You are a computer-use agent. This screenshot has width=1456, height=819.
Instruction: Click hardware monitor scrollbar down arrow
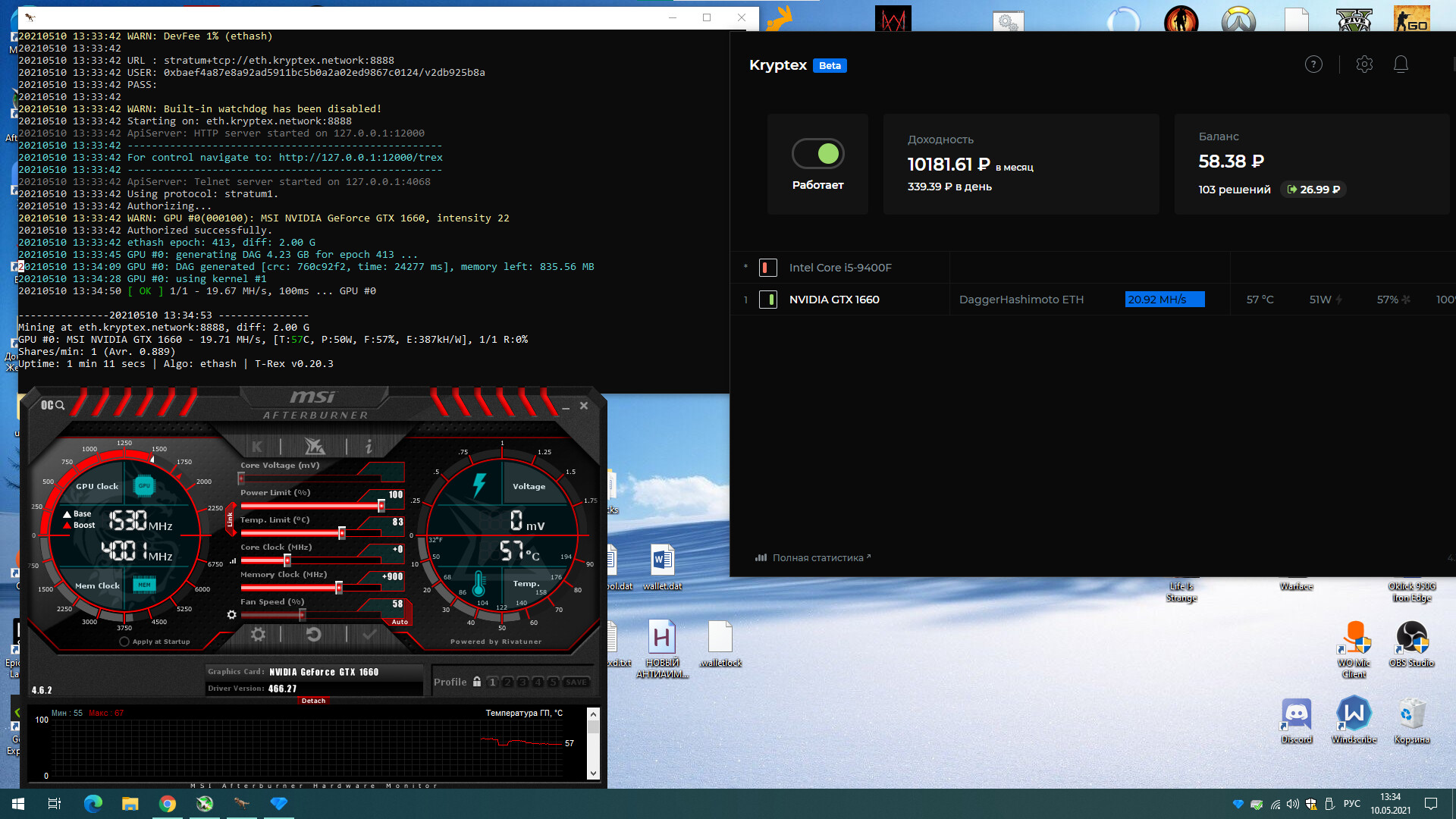pyautogui.click(x=593, y=773)
